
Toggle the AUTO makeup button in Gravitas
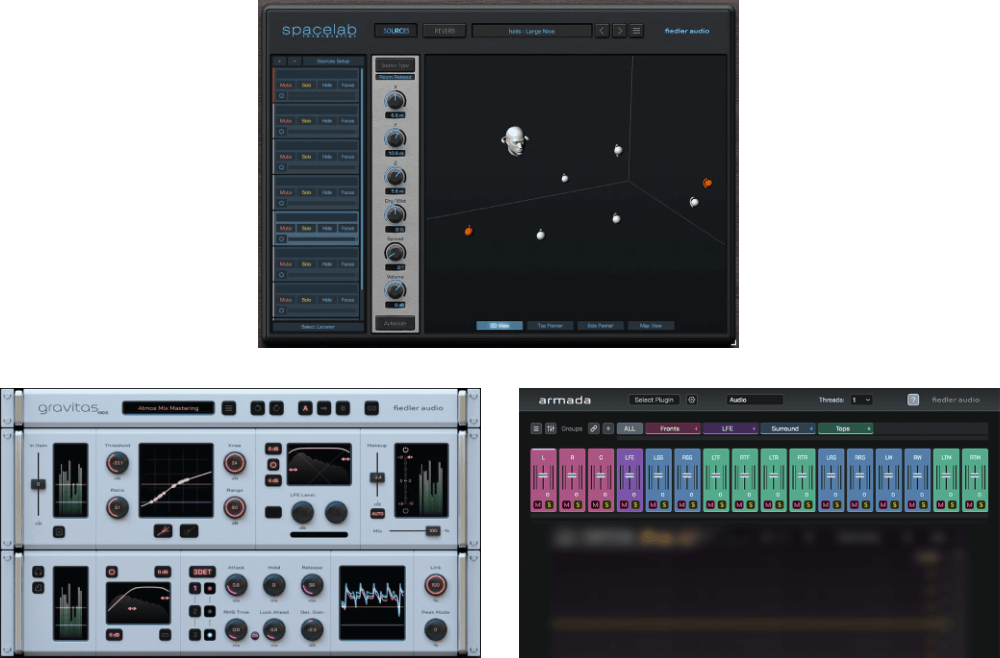377,513
